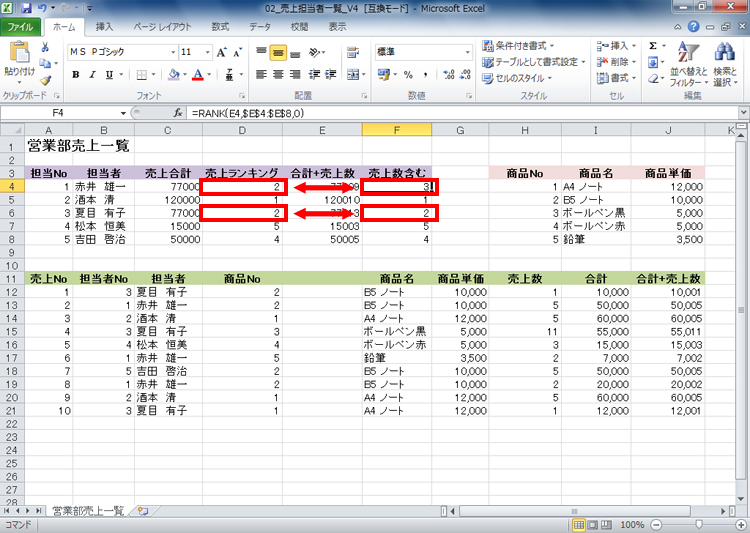The image size is (750, 533).
Task: Open Excel Help question mark
Action: pos(693,27)
